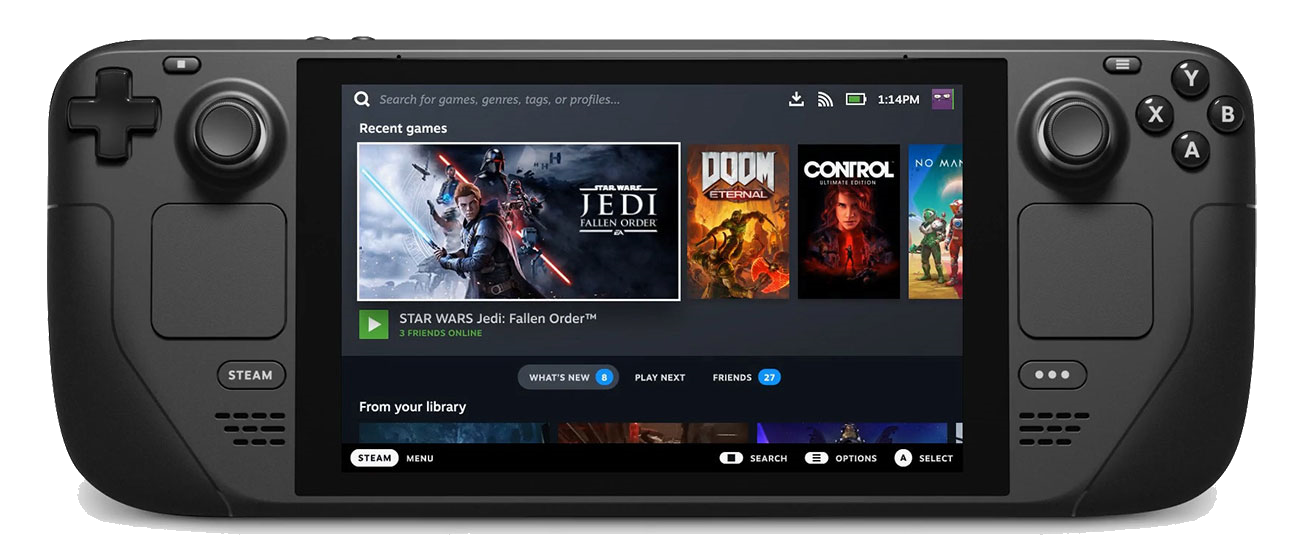Click the Friends badge 27

769,377
